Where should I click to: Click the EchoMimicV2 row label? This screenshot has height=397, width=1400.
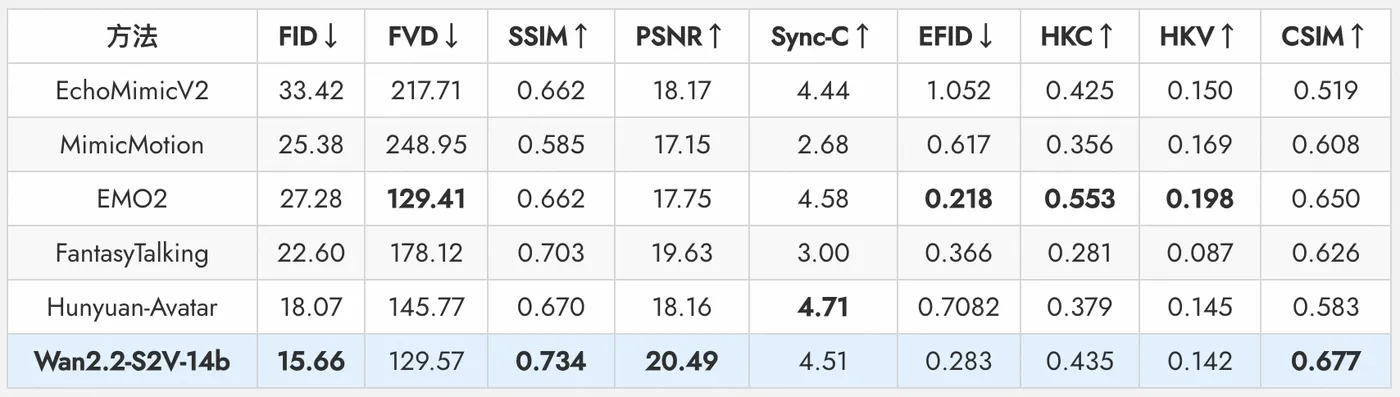132,90
